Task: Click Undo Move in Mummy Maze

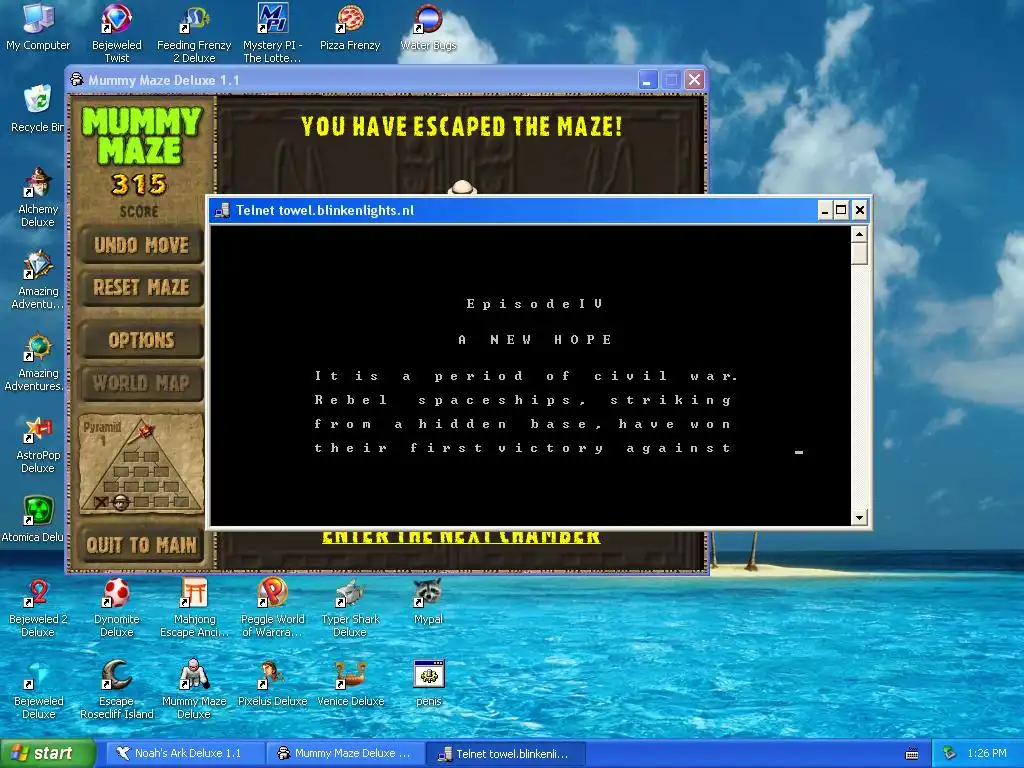Action: pyautogui.click(x=141, y=245)
